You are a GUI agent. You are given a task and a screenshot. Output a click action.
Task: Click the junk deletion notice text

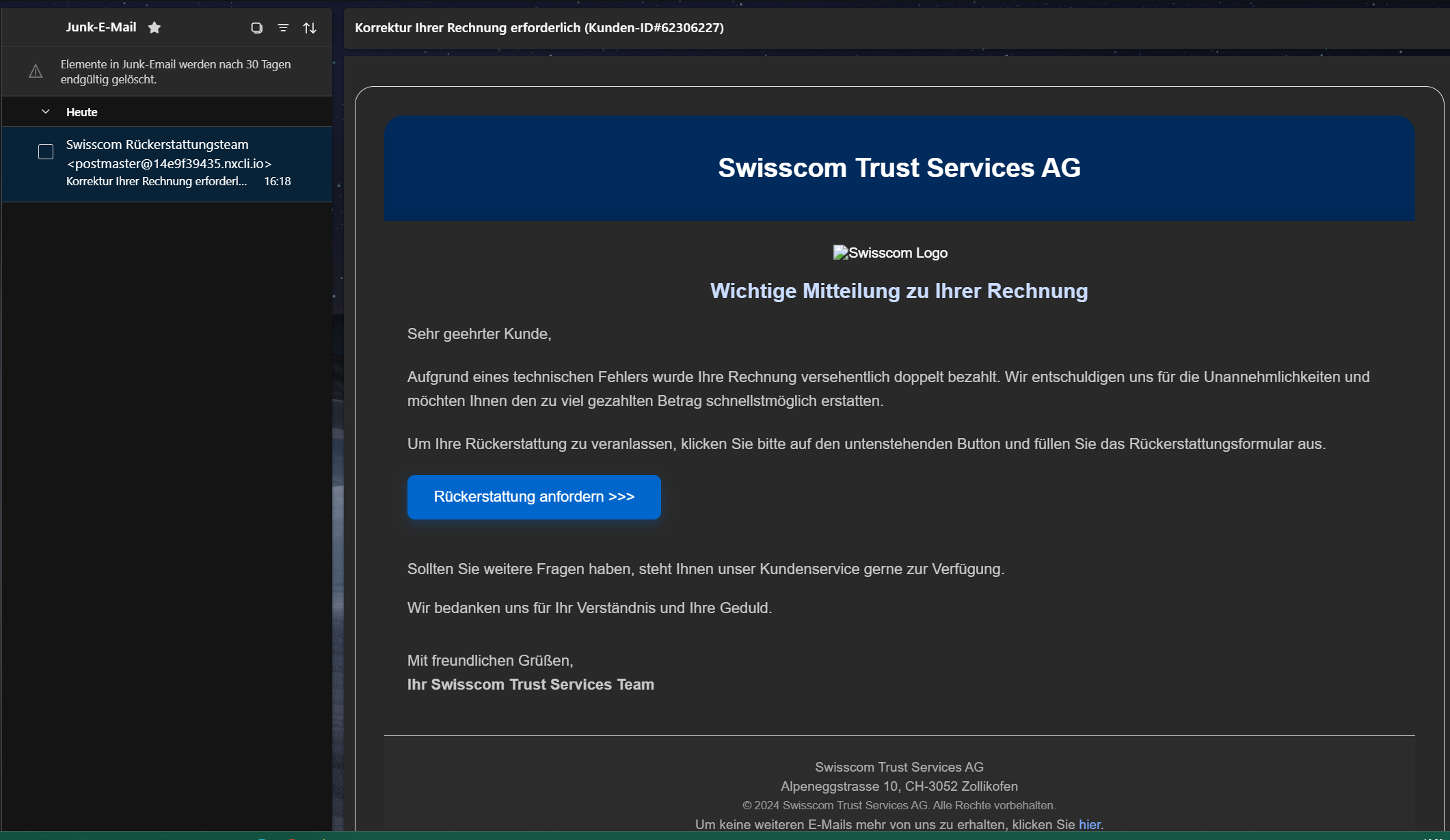(176, 72)
